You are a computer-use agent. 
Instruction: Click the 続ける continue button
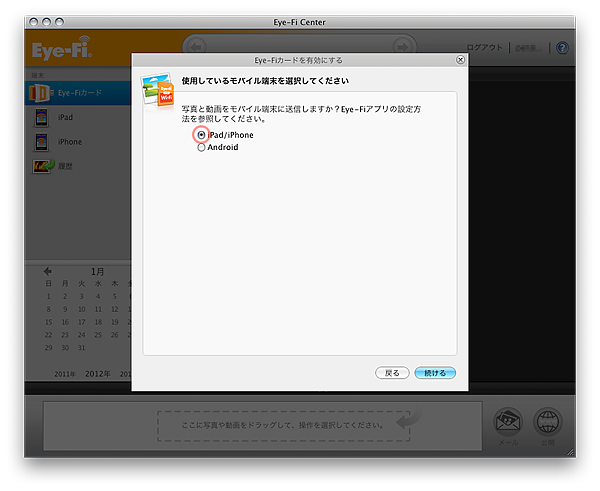(435, 373)
